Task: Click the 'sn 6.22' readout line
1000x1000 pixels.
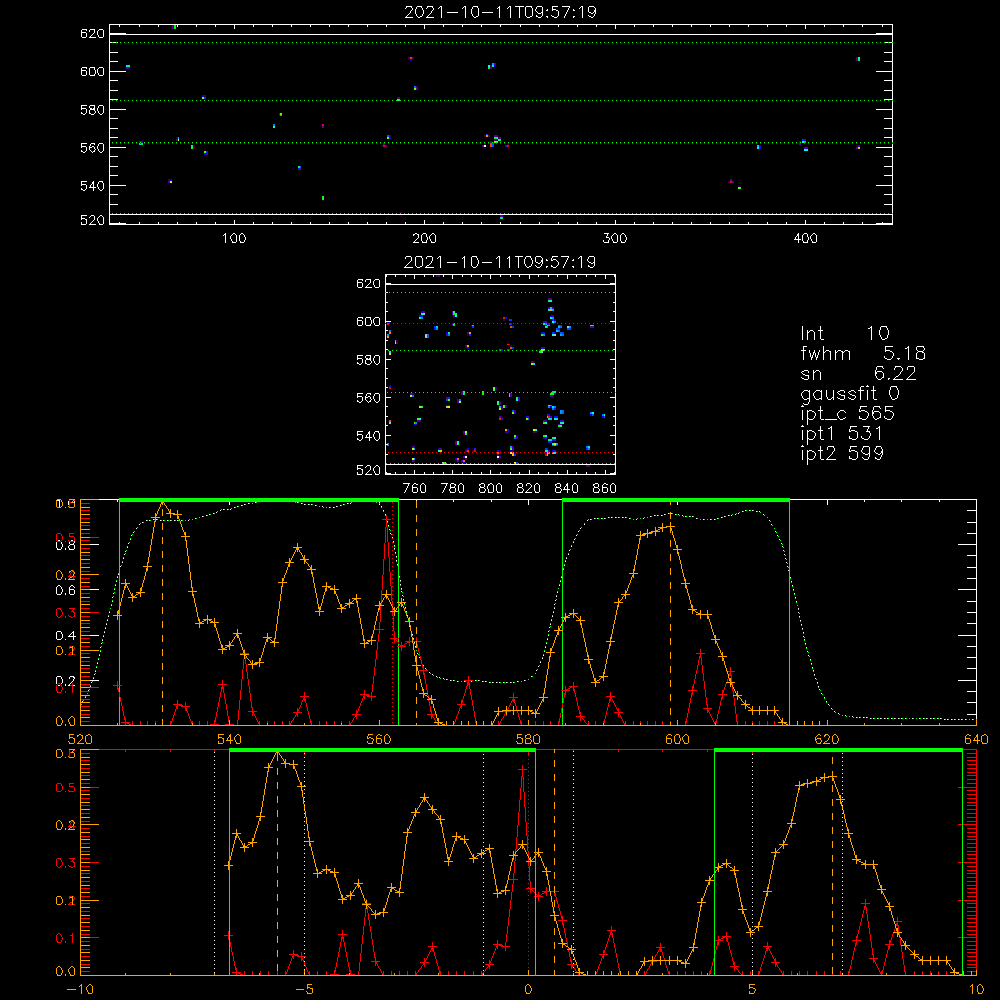Action: click(858, 373)
